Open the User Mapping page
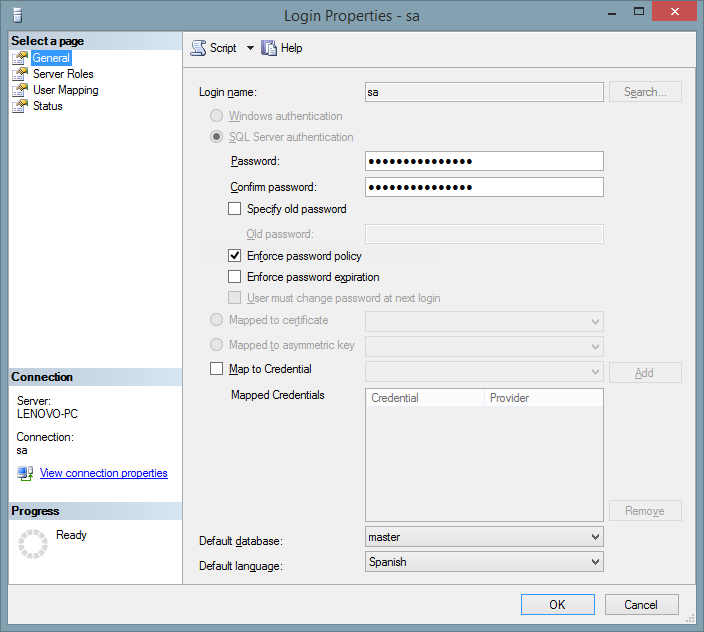 (x=66, y=90)
